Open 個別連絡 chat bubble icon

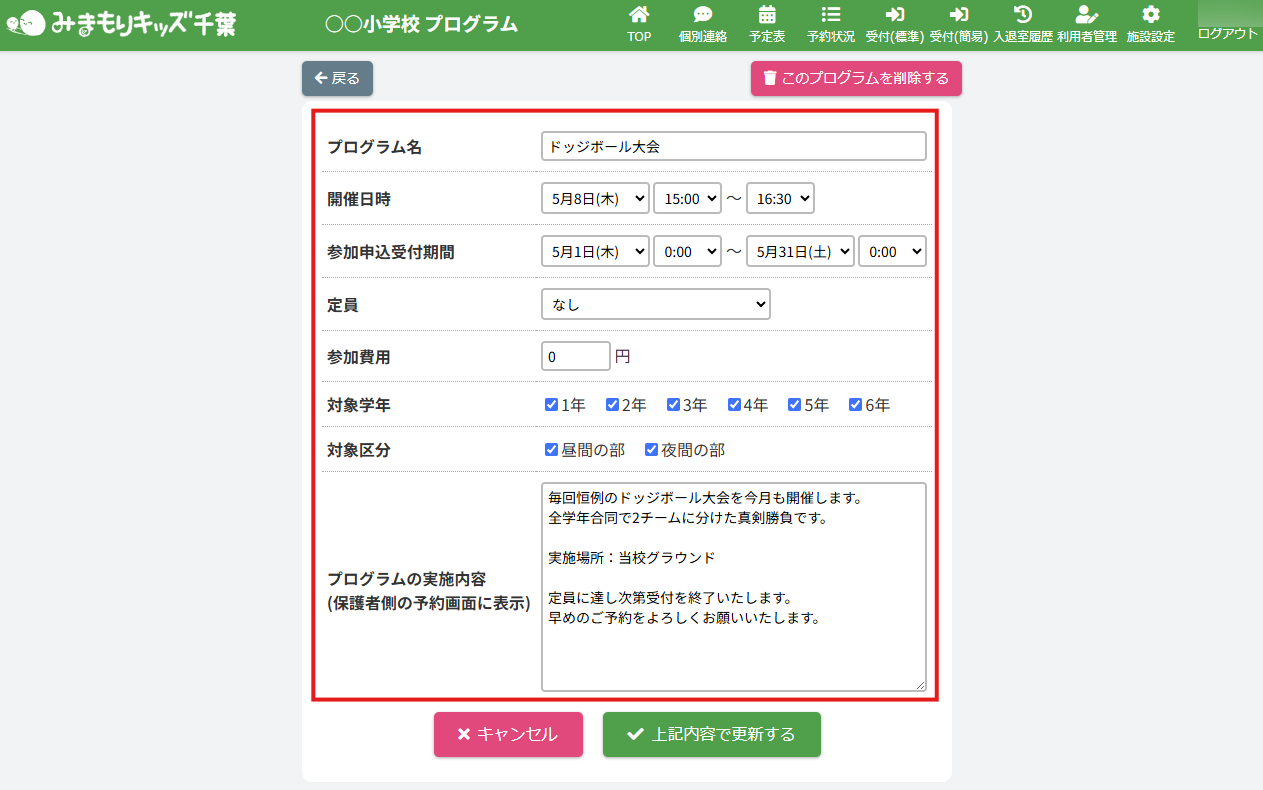702,15
